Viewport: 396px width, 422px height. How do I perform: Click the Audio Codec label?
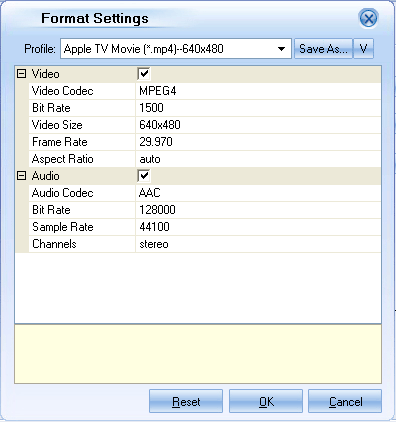62,193
